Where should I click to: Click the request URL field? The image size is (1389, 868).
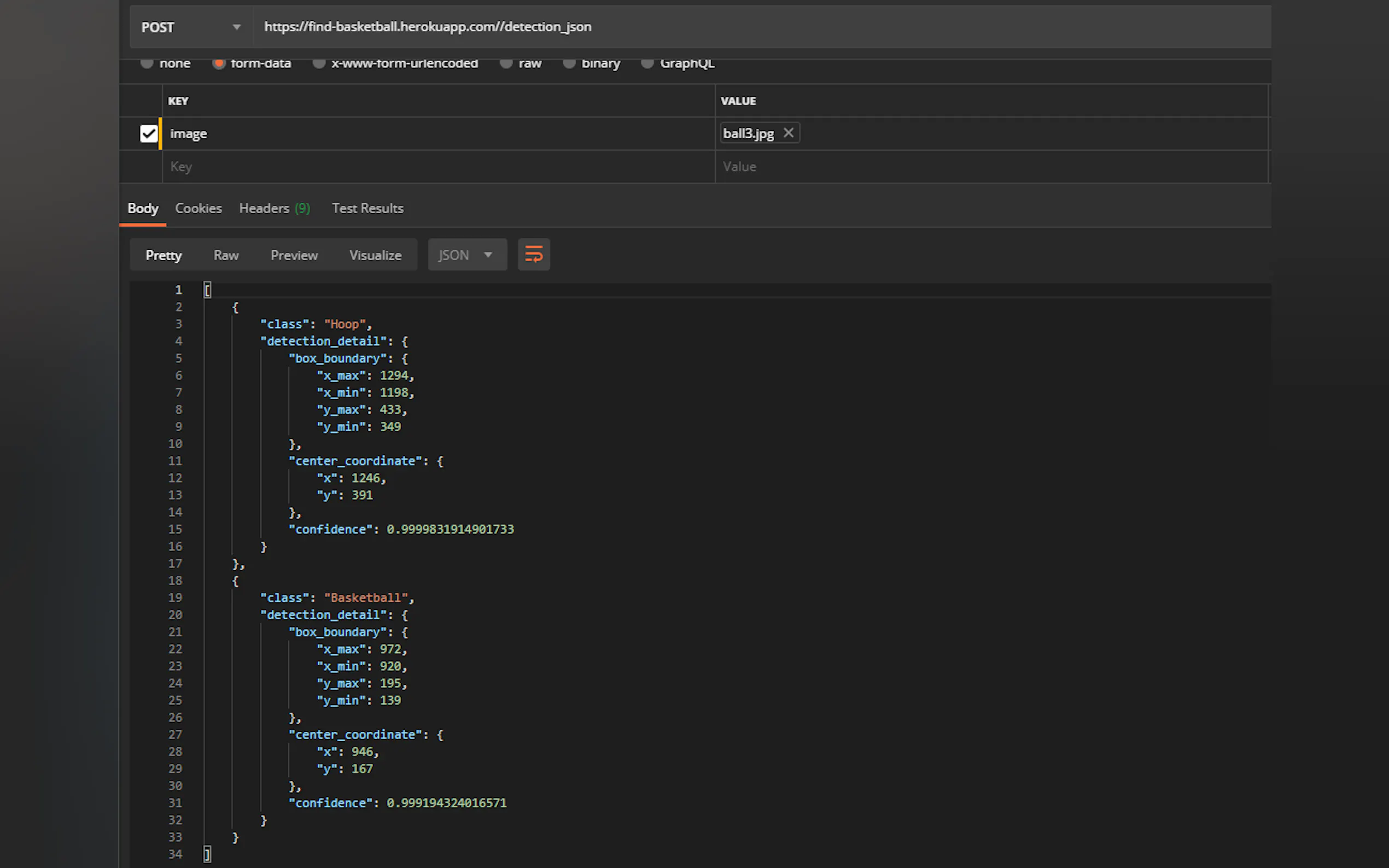click(761, 27)
